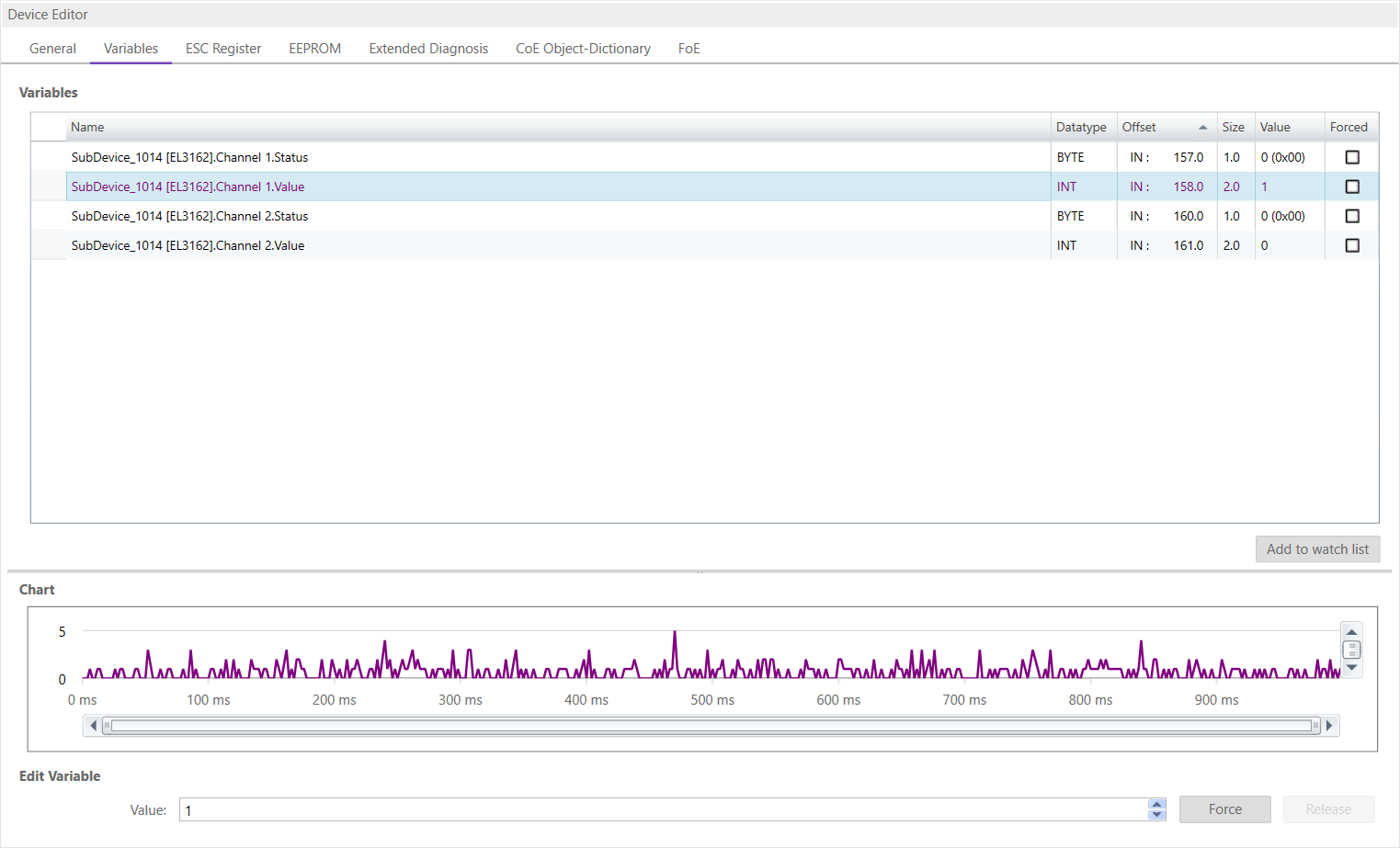1400x848 pixels.
Task: Enable Forced checkbox for Channel 1.Status
Action: click(x=1351, y=157)
